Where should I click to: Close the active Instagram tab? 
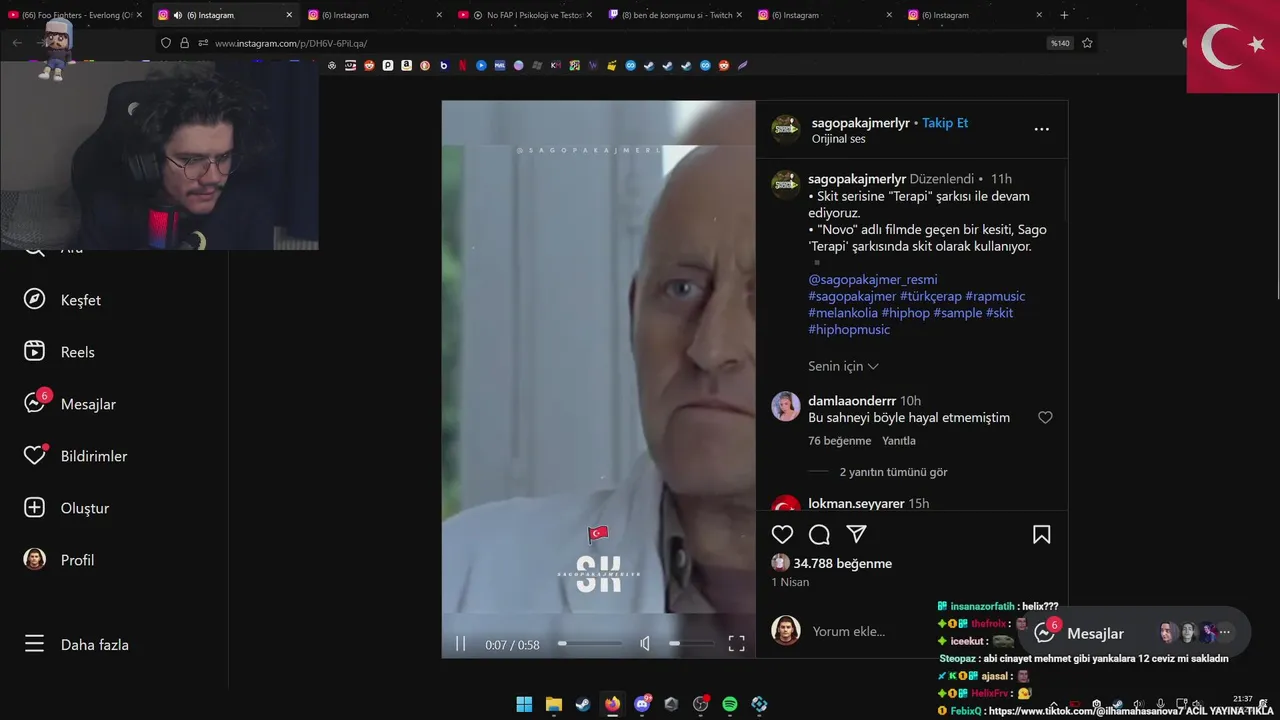(x=289, y=15)
